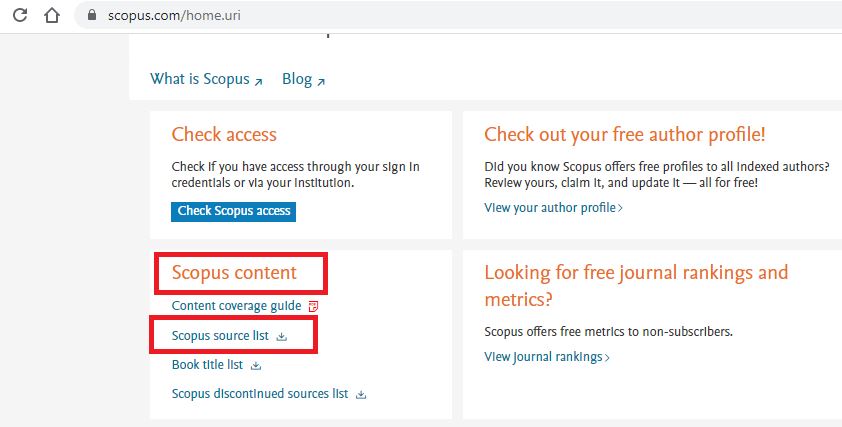Open the Book title list link

(x=207, y=365)
